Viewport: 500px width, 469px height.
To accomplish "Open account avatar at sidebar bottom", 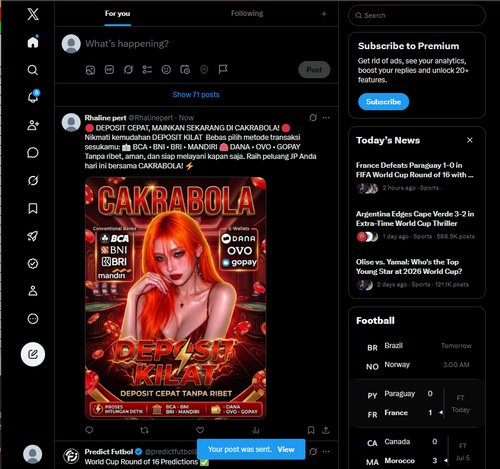I will pyautogui.click(x=33, y=454).
